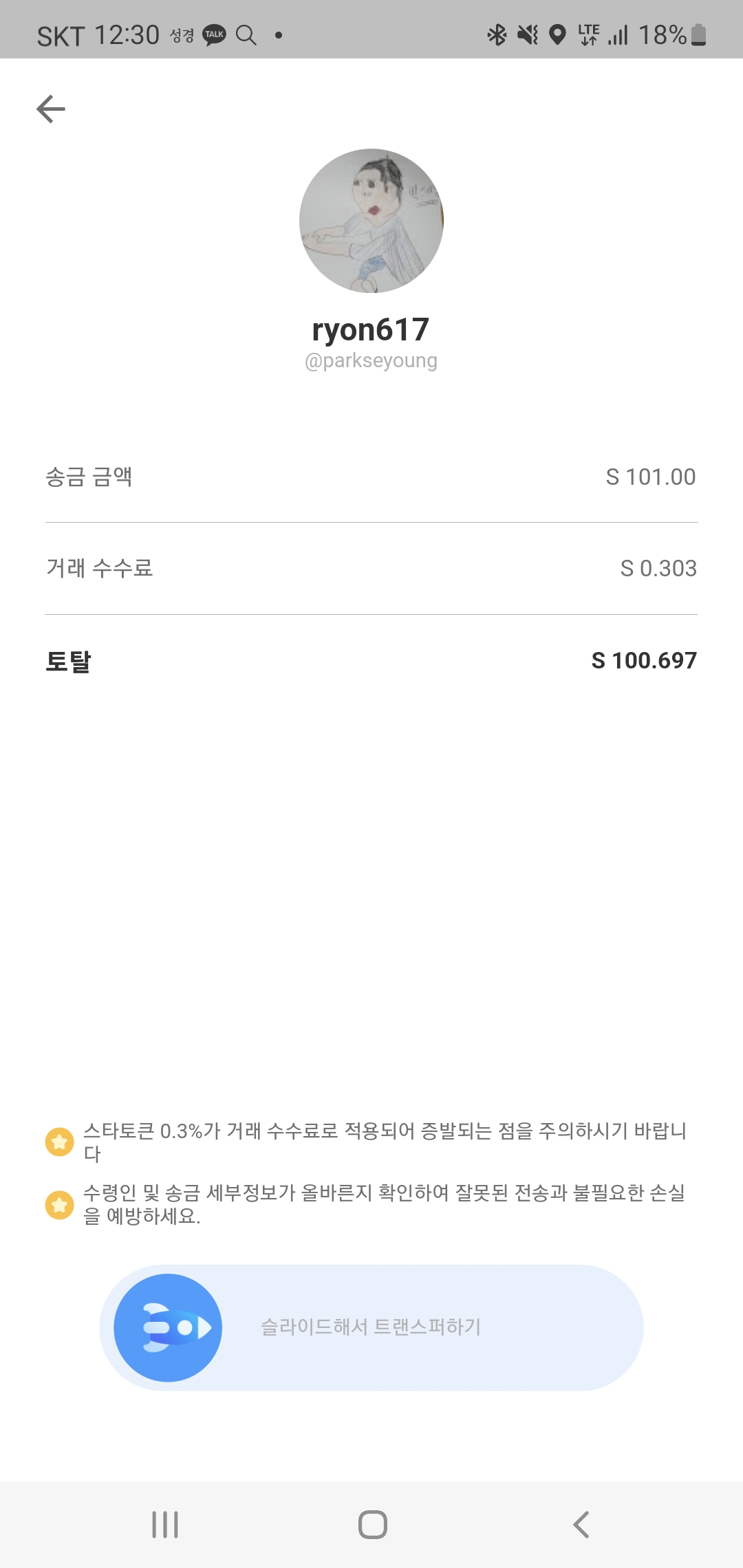Tap the ryon617 profile picture

click(x=371, y=221)
